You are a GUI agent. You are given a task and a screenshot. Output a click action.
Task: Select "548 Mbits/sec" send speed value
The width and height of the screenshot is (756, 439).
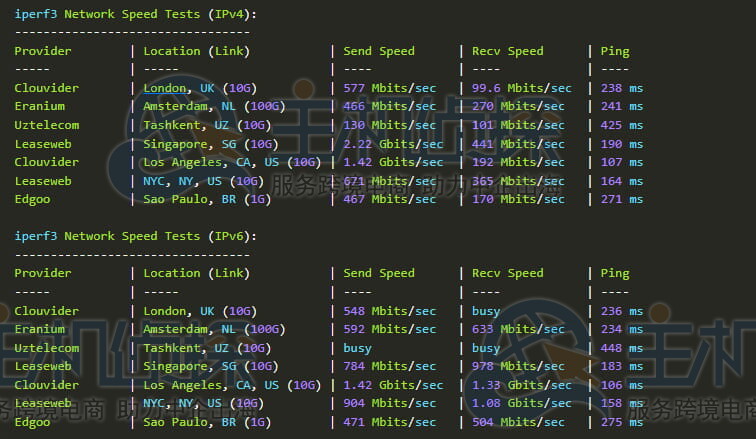point(390,311)
